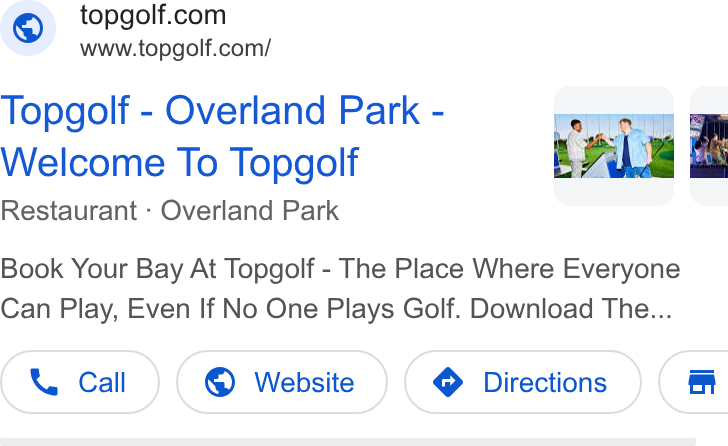Click the storefront icon button
This screenshot has height=446, width=728.
702,382
